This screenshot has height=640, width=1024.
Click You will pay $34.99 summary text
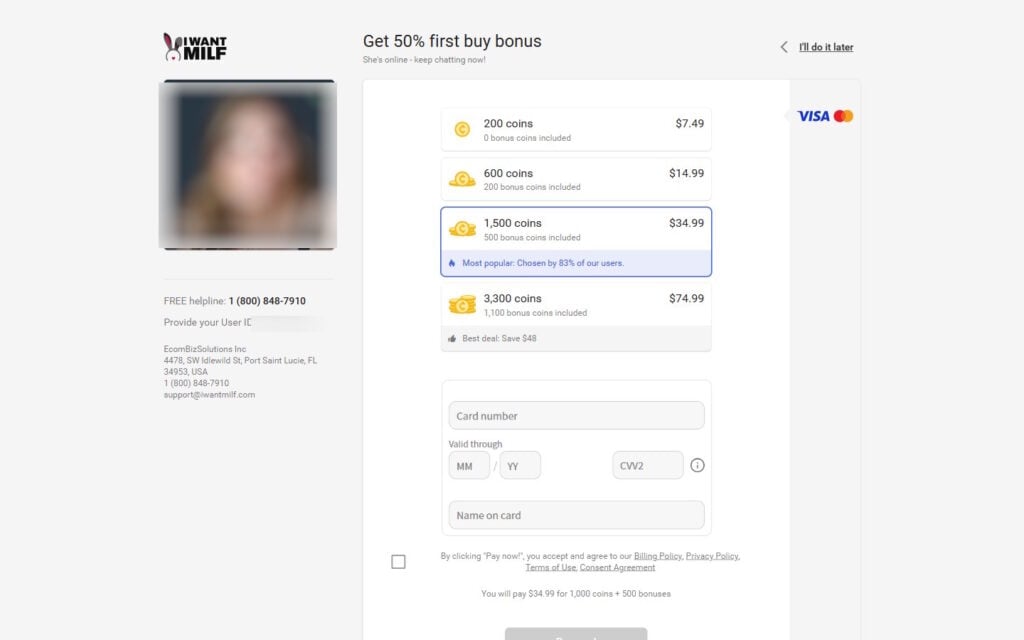[x=575, y=594]
